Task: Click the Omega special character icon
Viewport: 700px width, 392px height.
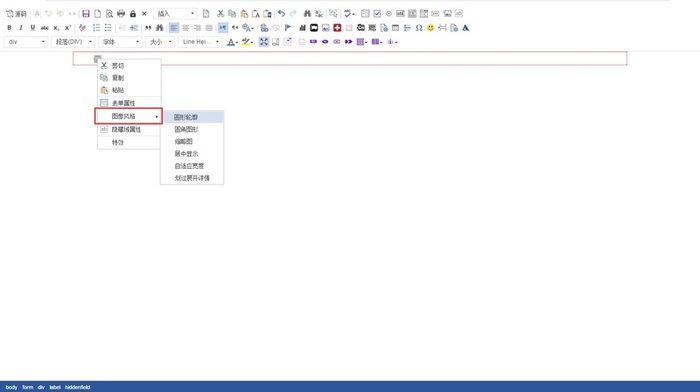Action: (419, 28)
